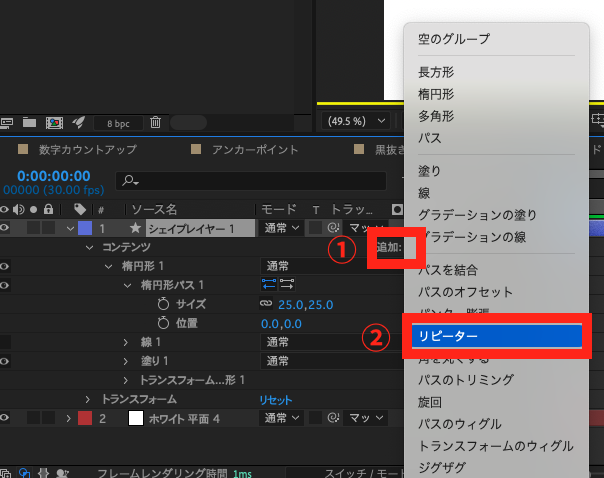Choose パスのトリミング in the menu
Image resolution: width=604 pixels, height=478 pixels.
coord(466,380)
